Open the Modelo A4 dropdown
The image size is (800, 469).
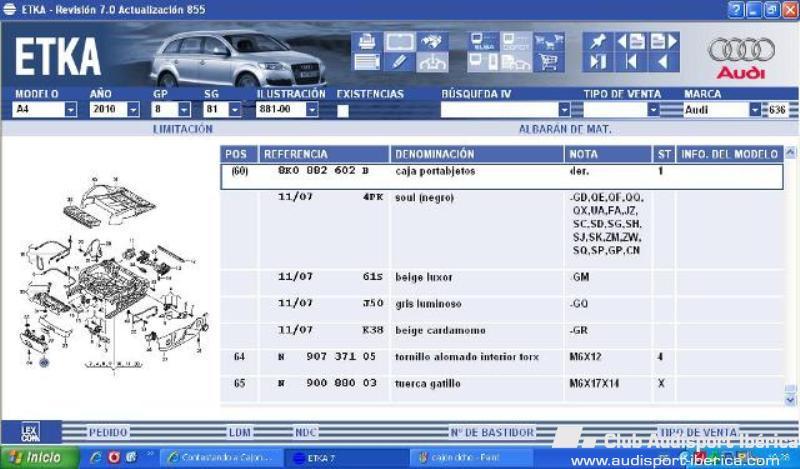(x=71, y=109)
